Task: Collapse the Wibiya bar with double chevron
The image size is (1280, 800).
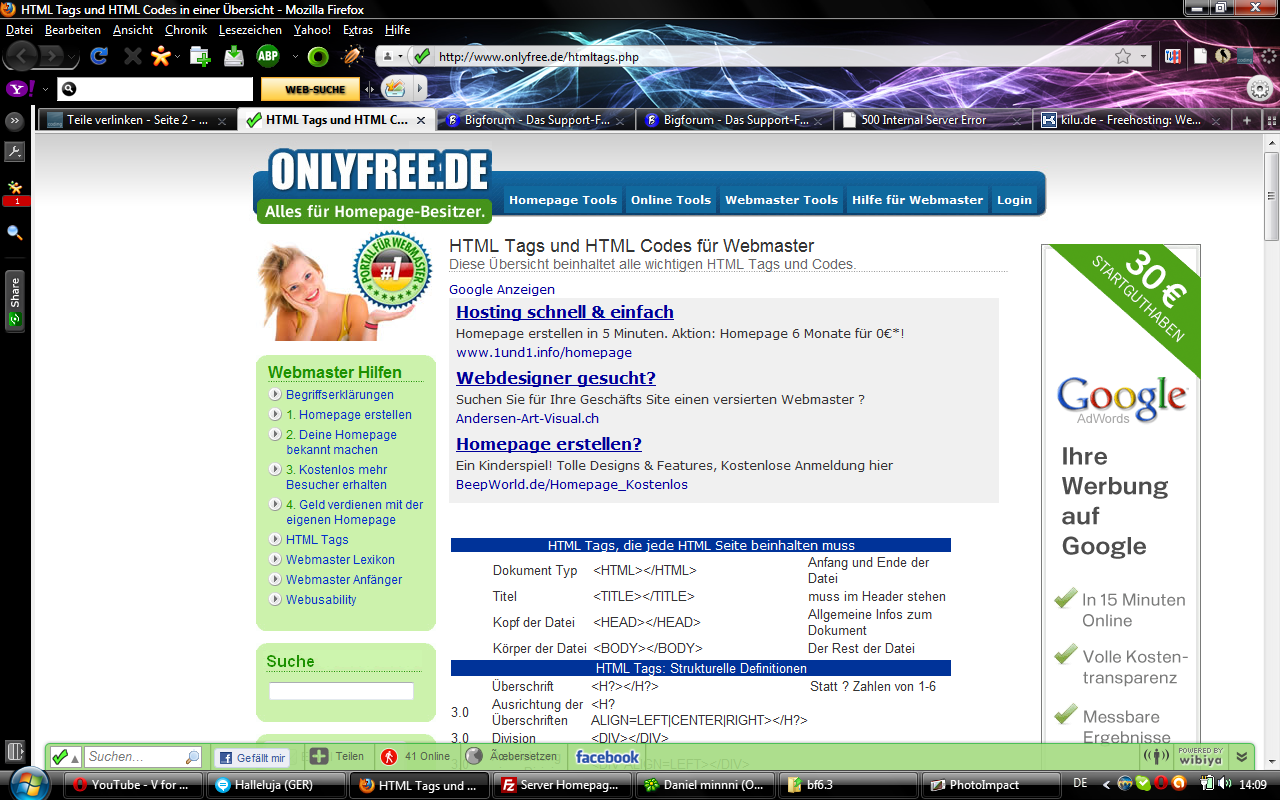Action: pyautogui.click(x=1241, y=757)
